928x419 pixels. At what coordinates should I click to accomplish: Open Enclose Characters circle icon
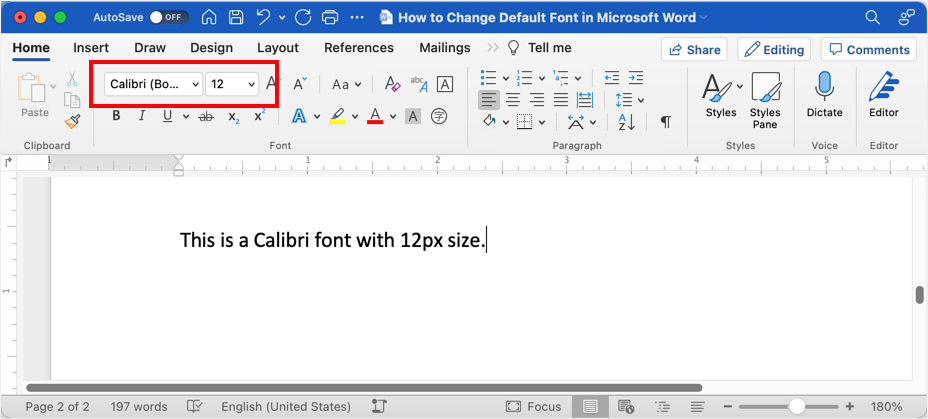(x=438, y=117)
